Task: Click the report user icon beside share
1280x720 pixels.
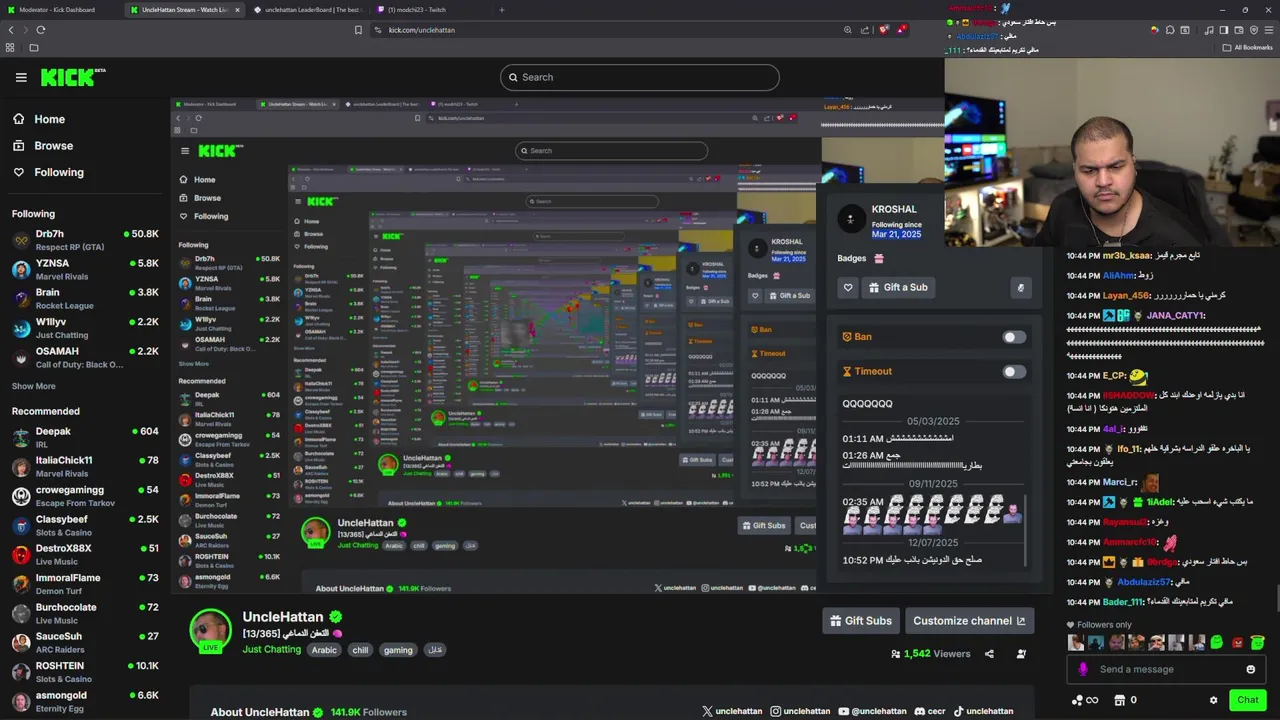Action: 1021,654
